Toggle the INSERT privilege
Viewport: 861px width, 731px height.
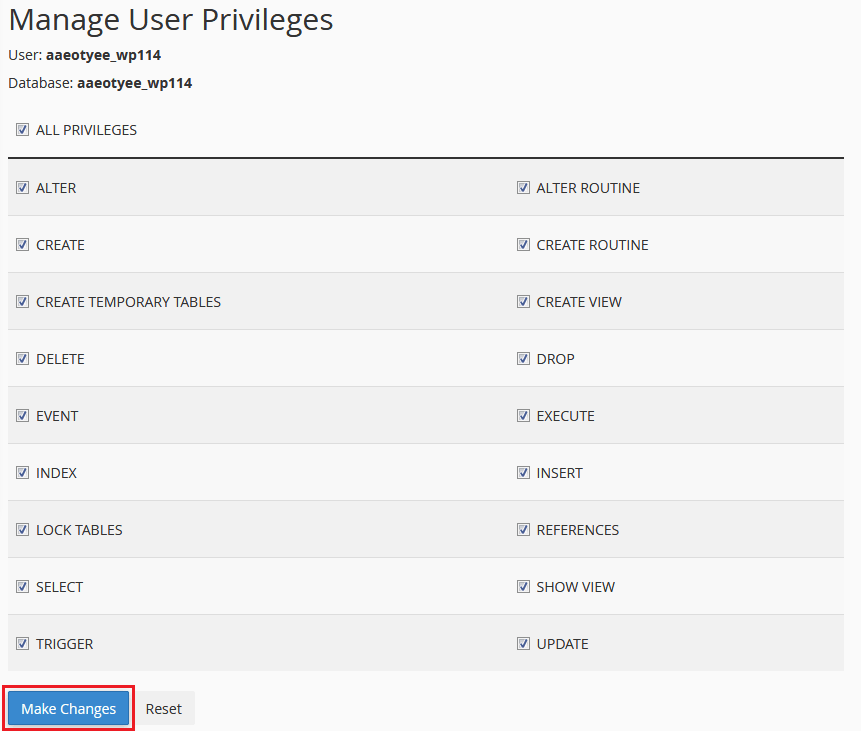tap(523, 472)
